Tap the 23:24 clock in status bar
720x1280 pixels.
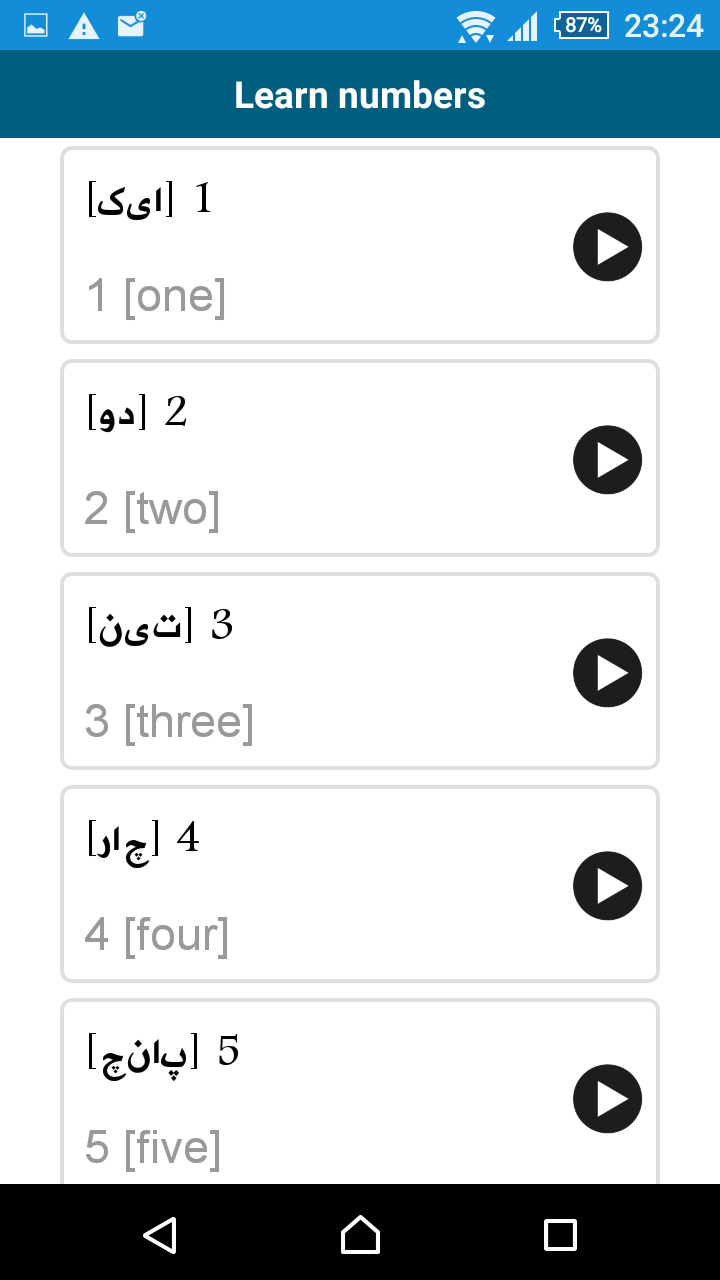[664, 25]
